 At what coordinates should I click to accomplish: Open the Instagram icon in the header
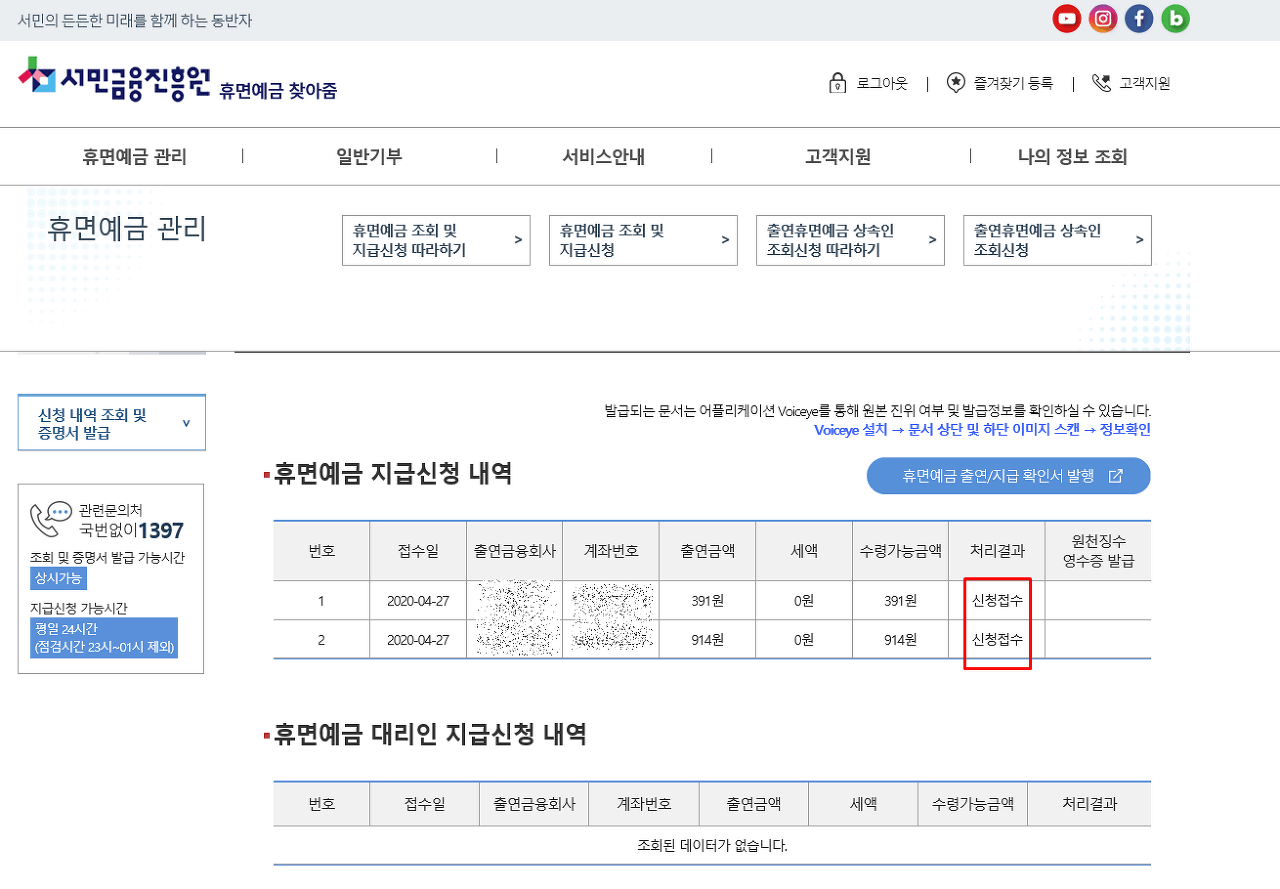pos(1102,18)
